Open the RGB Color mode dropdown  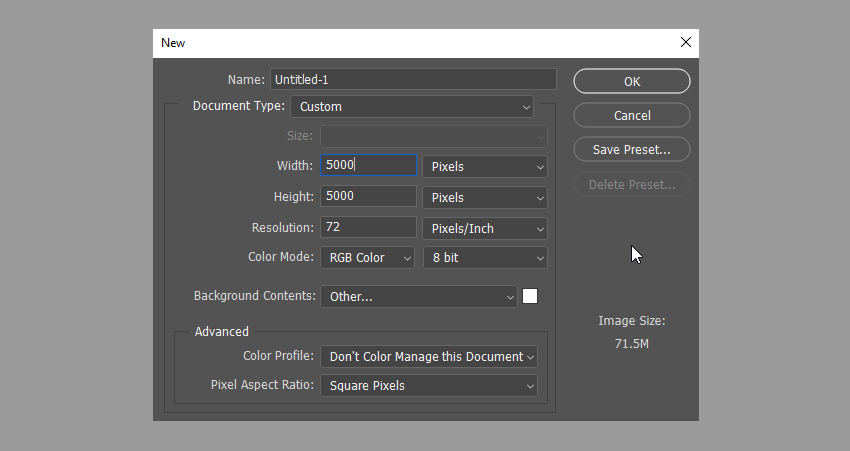[367, 258]
